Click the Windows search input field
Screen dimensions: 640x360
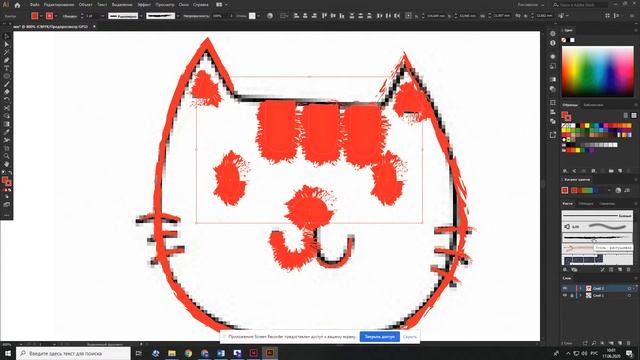point(73,353)
